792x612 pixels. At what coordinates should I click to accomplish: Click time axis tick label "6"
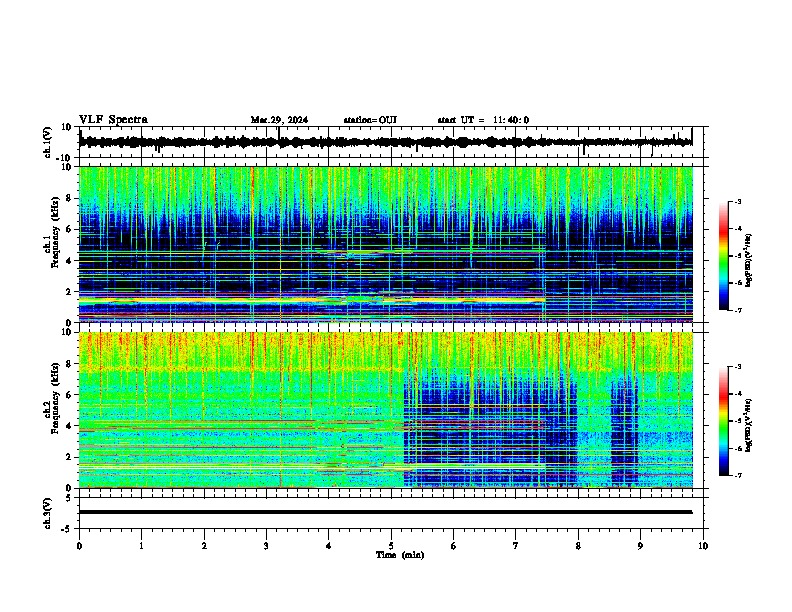click(453, 546)
